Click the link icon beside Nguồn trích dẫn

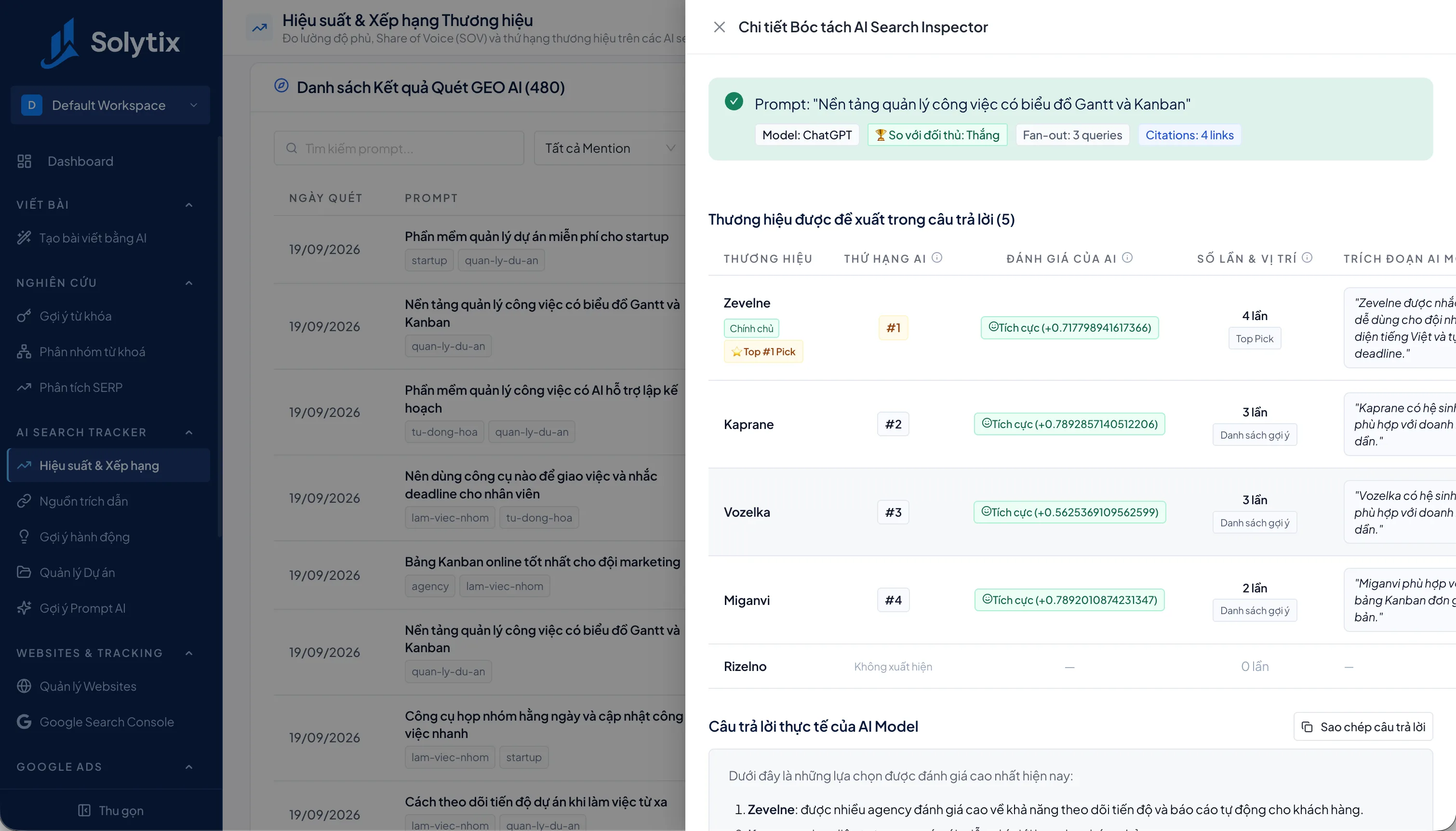click(x=24, y=500)
